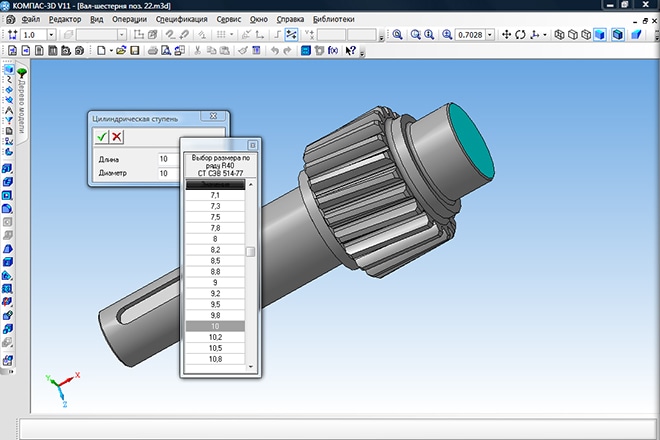Confirm the cylindrical step with green checkmark
The image size is (660, 440).
click(x=101, y=137)
